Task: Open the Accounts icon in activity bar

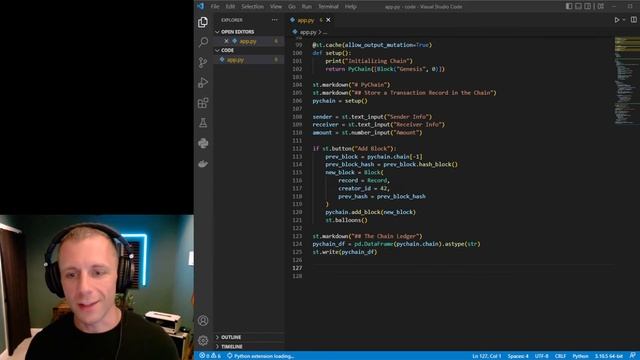Action: click(x=203, y=320)
